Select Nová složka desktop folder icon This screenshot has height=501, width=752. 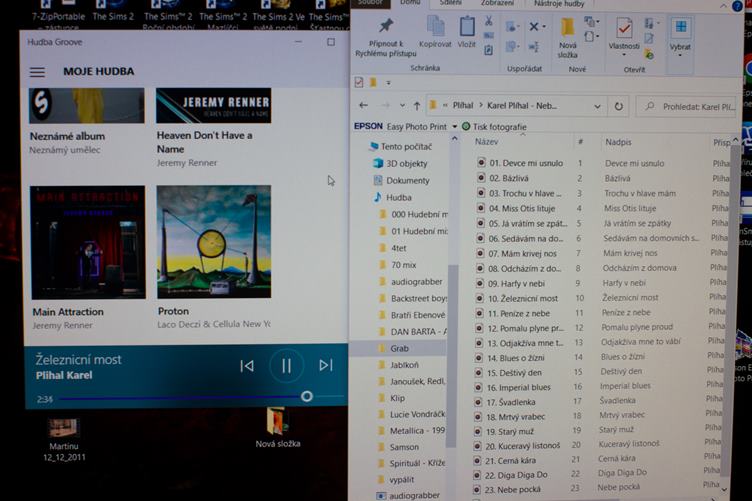click(278, 428)
